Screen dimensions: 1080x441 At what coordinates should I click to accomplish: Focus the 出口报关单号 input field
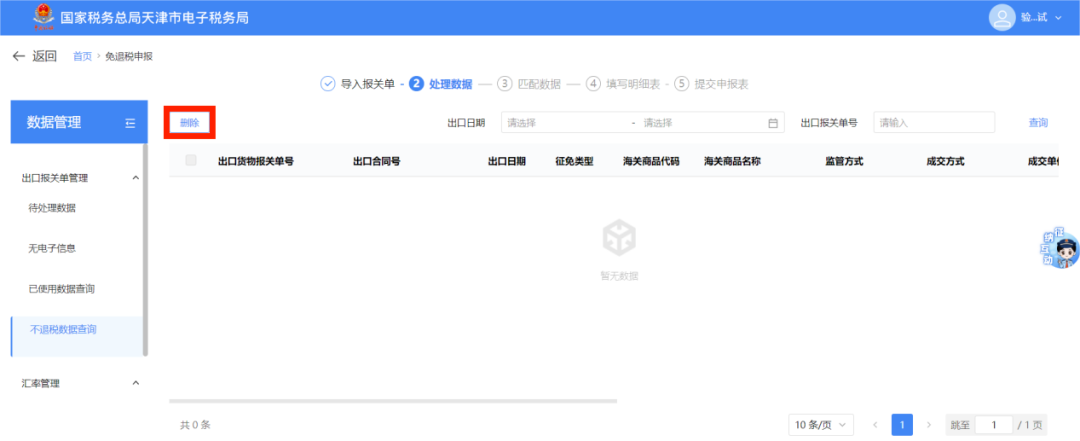tap(934, 123)
